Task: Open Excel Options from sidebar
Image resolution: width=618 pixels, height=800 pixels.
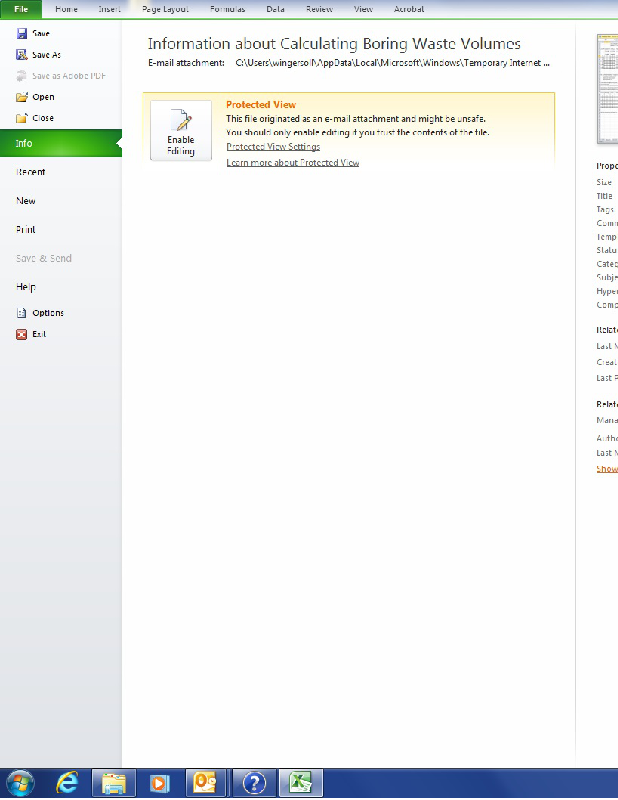Action: pos(22,313)
